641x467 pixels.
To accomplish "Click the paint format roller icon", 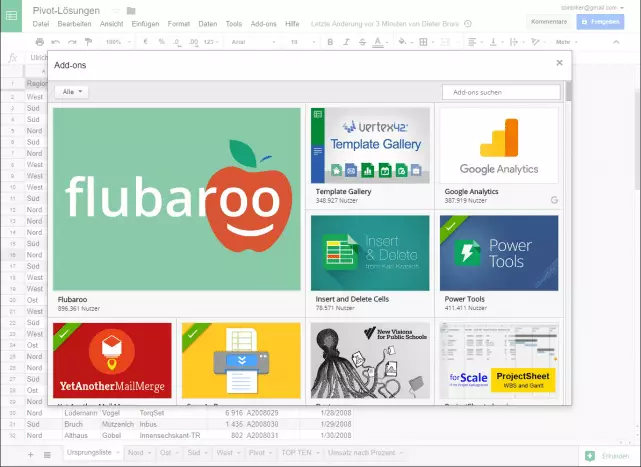I will (88, 42).
